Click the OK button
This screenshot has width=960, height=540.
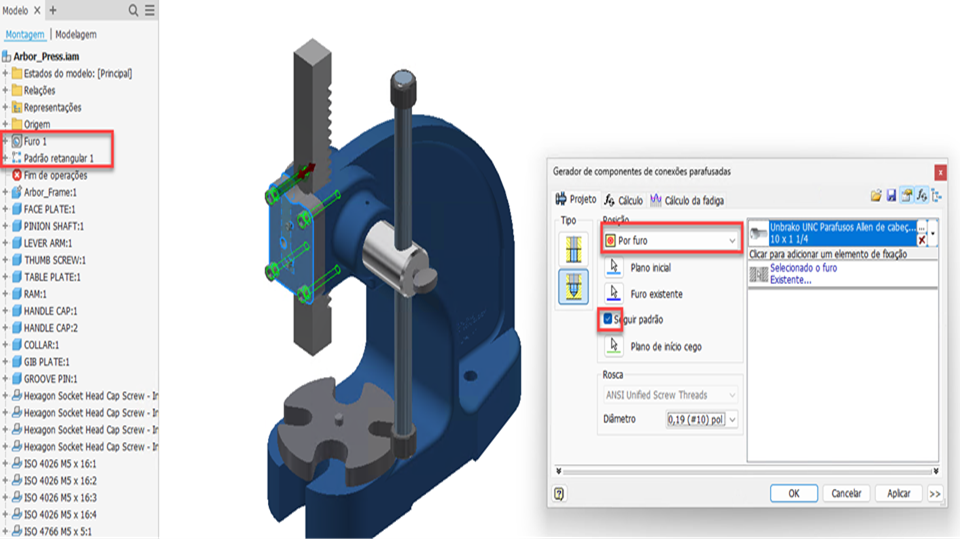coord(793,493)
